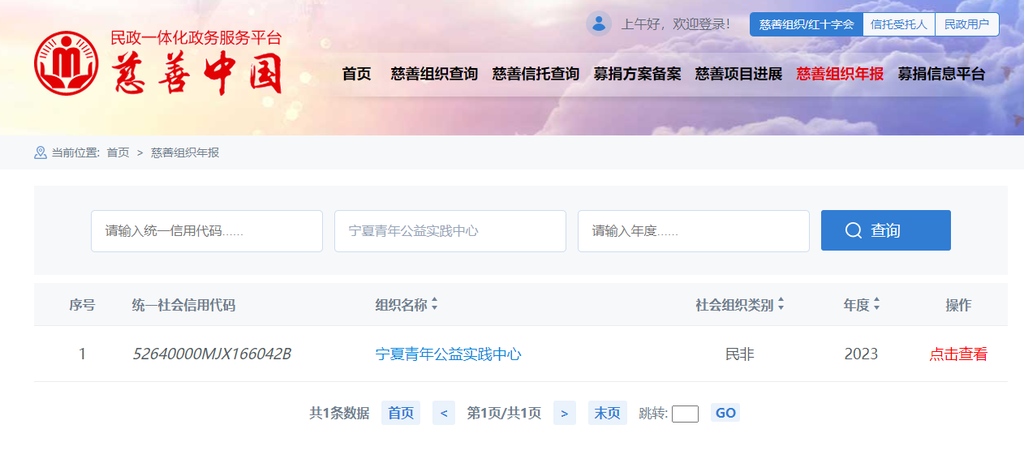Open 首页 in the navigation menu
This screenshot has width=1024, height=472.
(x=357, y=74)
